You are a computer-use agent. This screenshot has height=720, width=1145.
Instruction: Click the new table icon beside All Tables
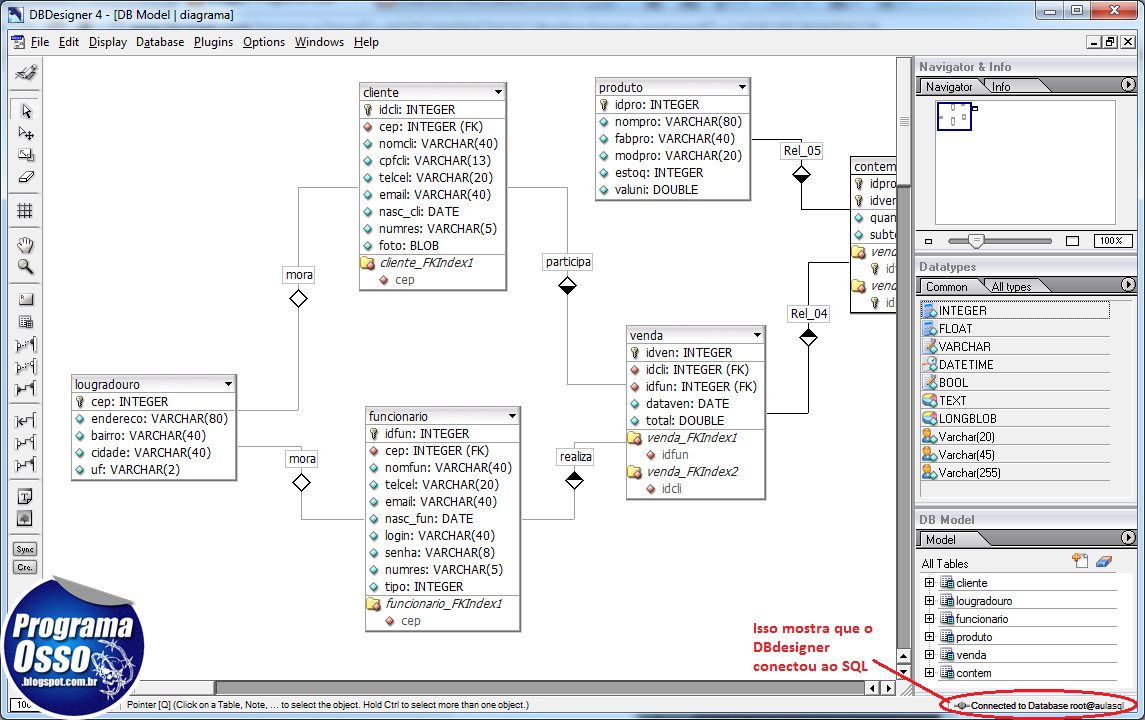pos(1080,561)
